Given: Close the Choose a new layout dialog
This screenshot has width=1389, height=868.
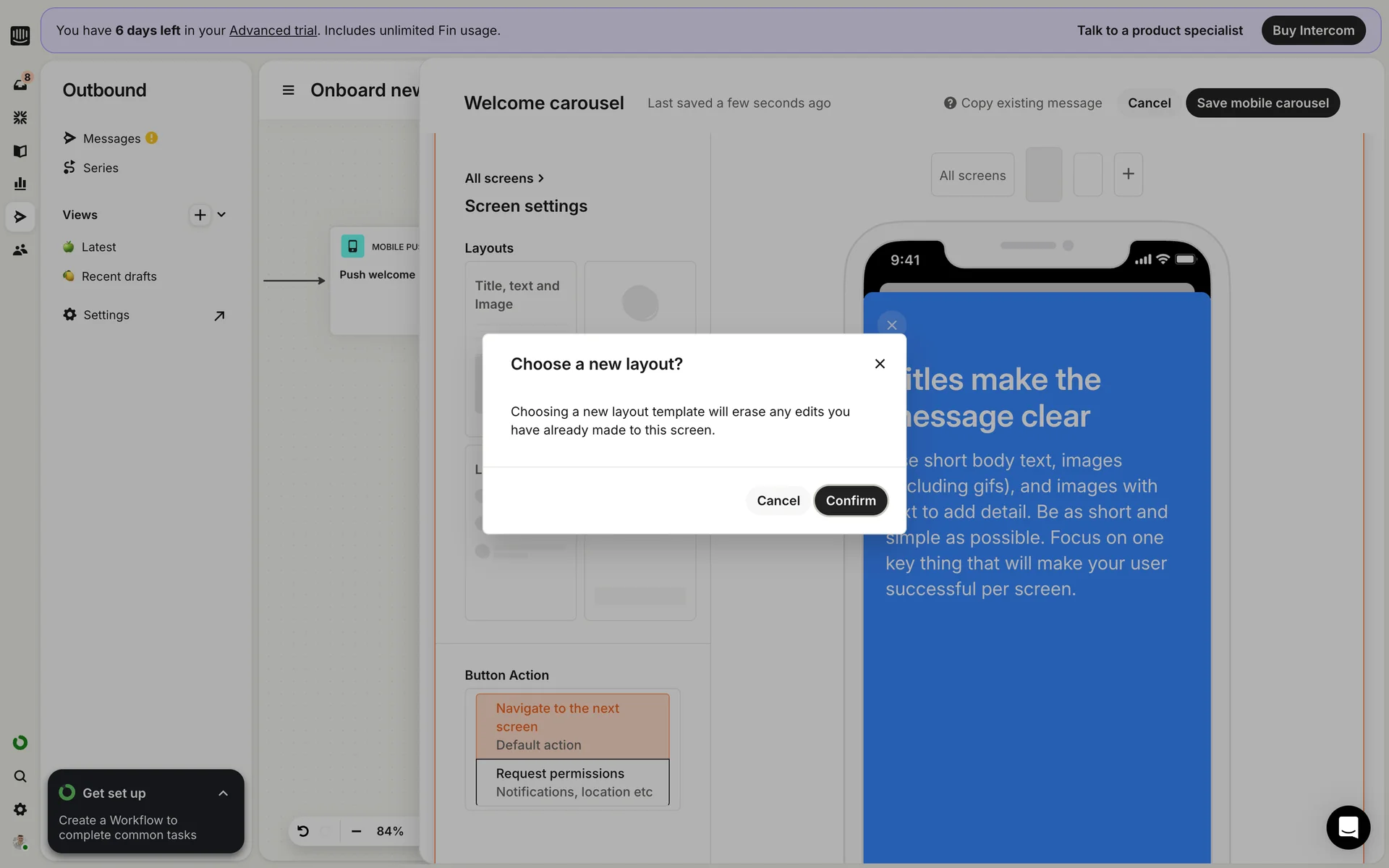Looking at the screenshot, I should 880,364.
